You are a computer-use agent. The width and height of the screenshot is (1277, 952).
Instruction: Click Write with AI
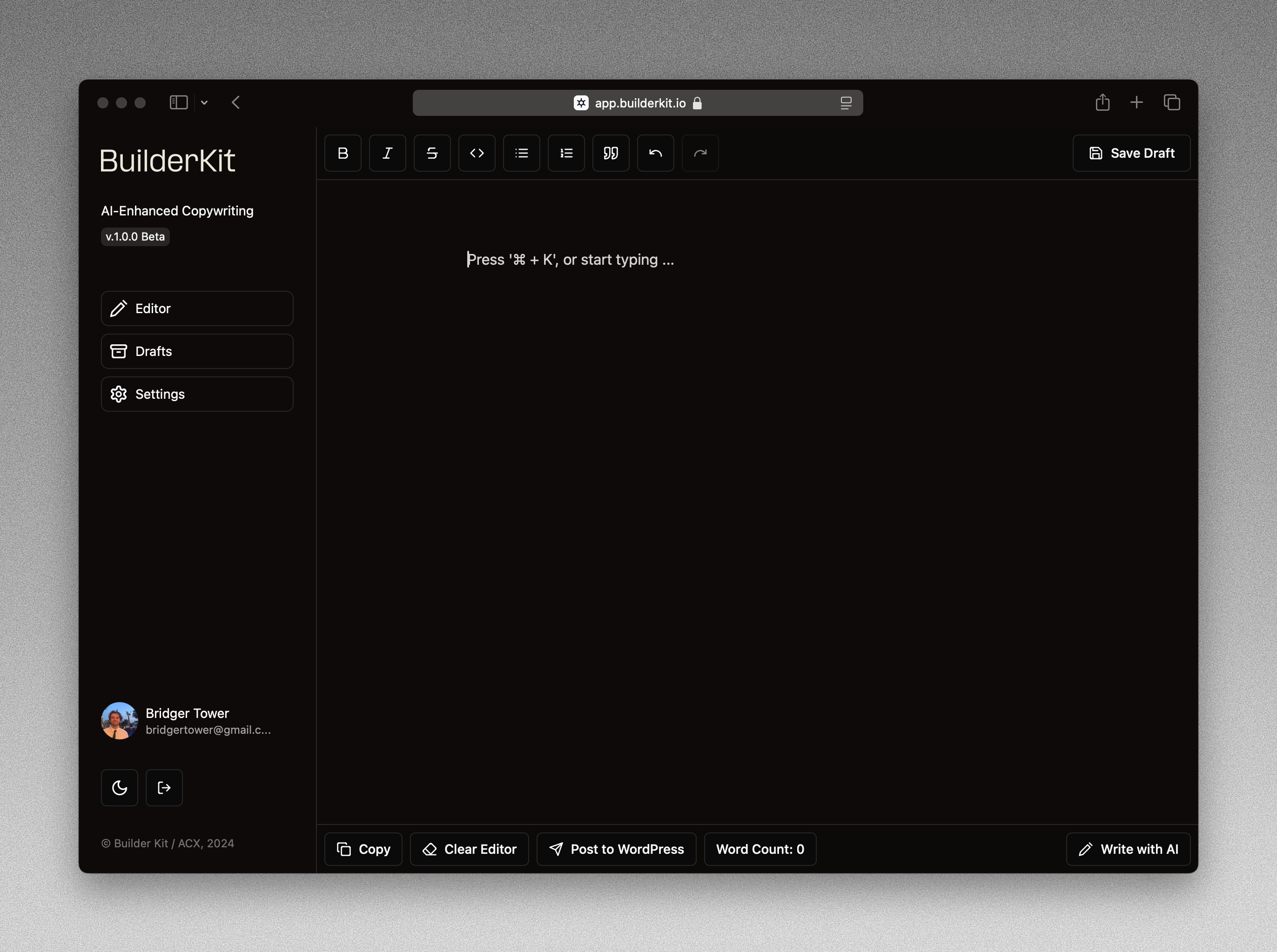point(1128,850)
